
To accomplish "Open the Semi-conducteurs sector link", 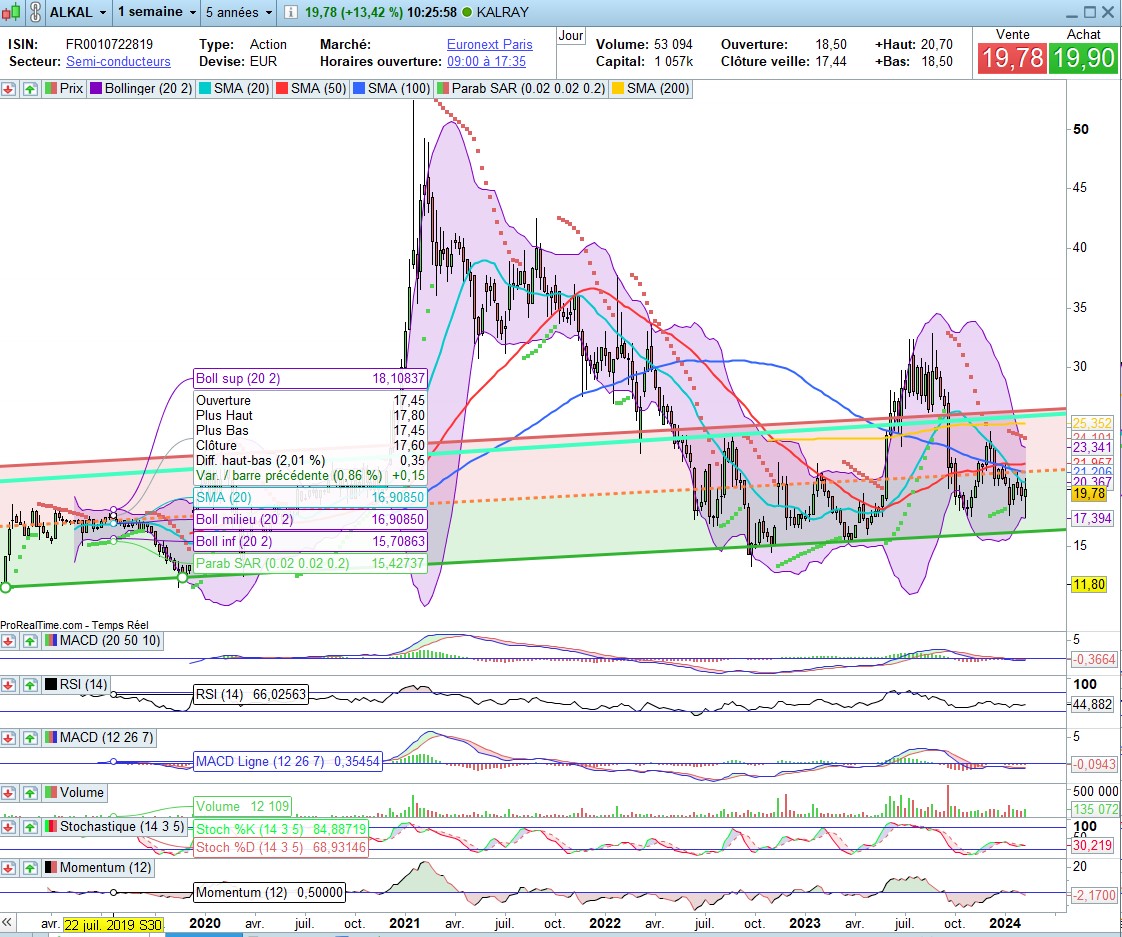I will [x=118, y=62].
